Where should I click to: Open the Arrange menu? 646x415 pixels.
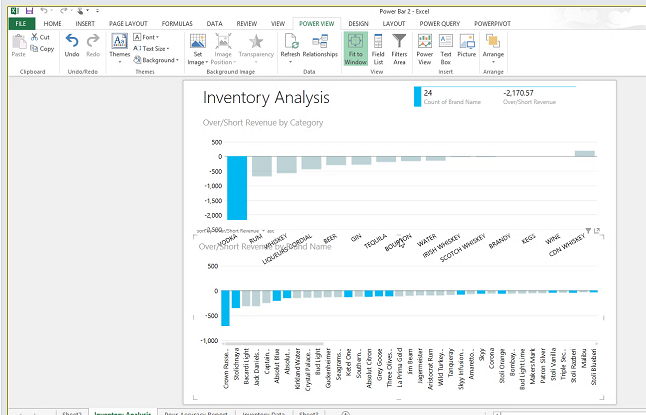click(x=493, y=49)
